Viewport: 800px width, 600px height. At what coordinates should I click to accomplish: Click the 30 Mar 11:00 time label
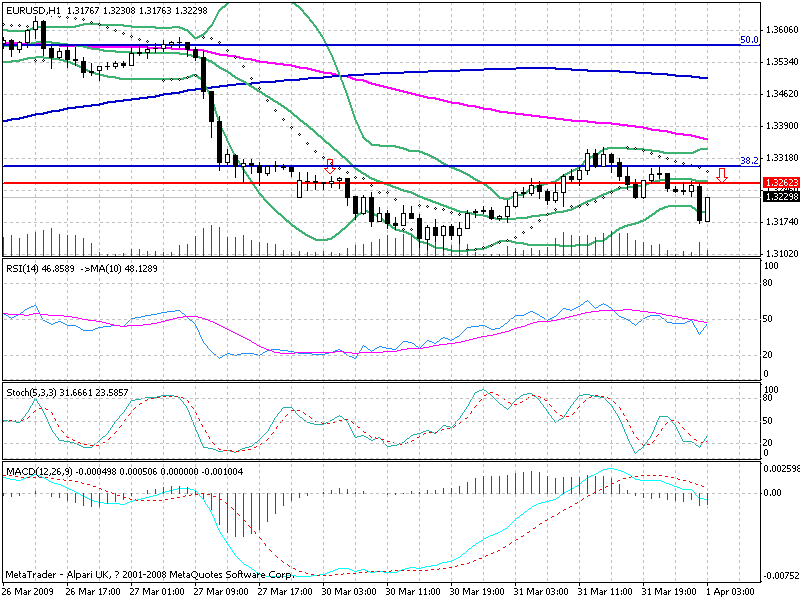(x=413, y=592)
